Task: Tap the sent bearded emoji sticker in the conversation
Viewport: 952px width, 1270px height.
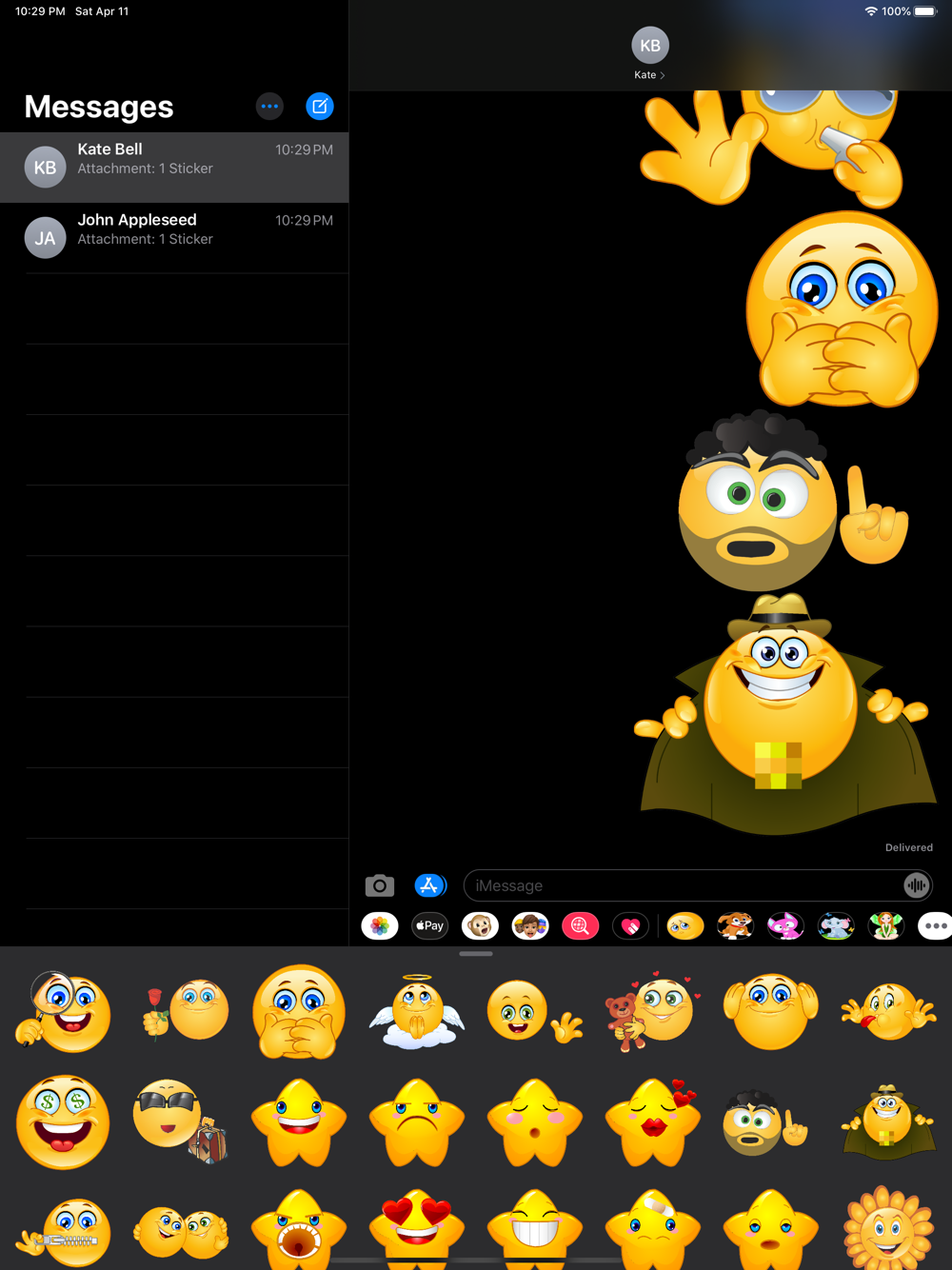Action: [x=793, y=502]
